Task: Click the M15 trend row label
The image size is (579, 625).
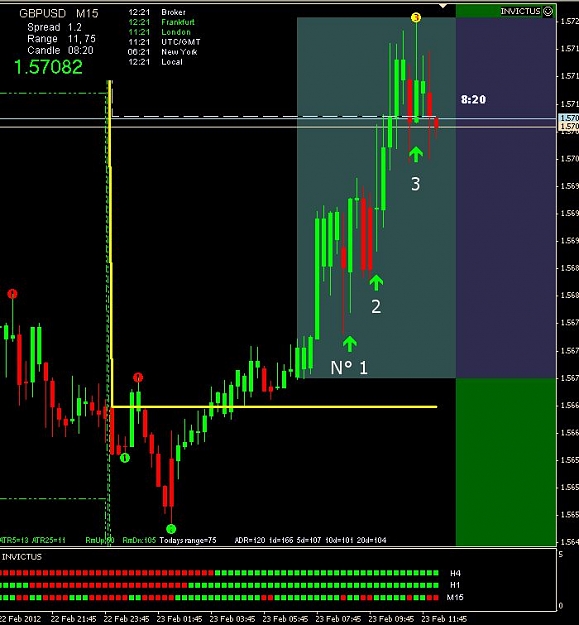Action: click(x=455, y=597)
